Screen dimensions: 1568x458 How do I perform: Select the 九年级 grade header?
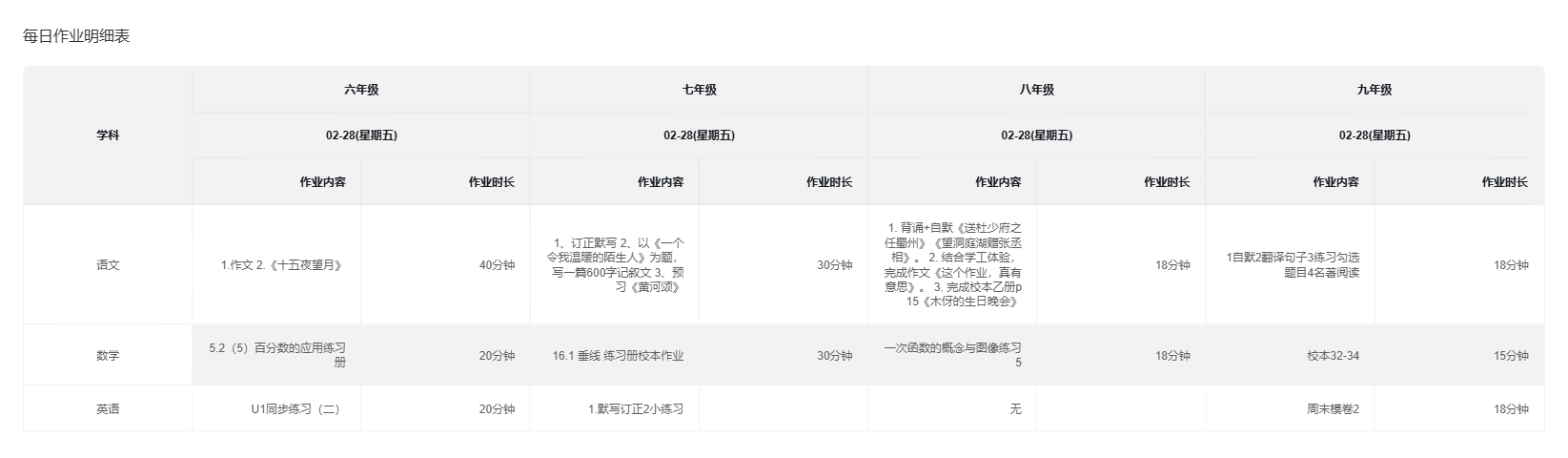[x=1374, y=90]
